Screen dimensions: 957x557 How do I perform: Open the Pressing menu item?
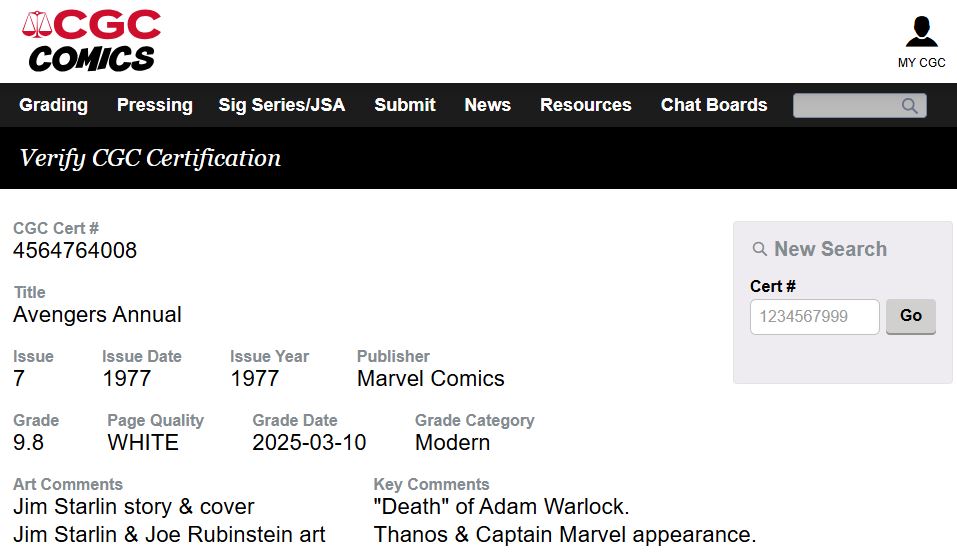click(154, 105)
